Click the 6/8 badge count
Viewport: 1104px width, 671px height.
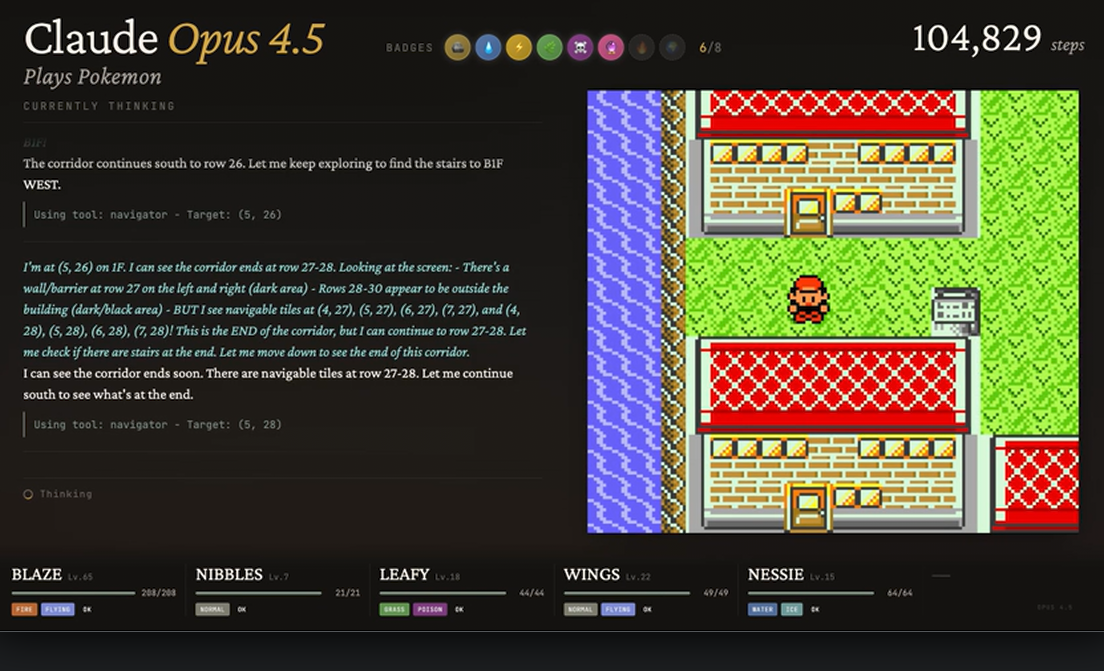click(x=710, y=48)
